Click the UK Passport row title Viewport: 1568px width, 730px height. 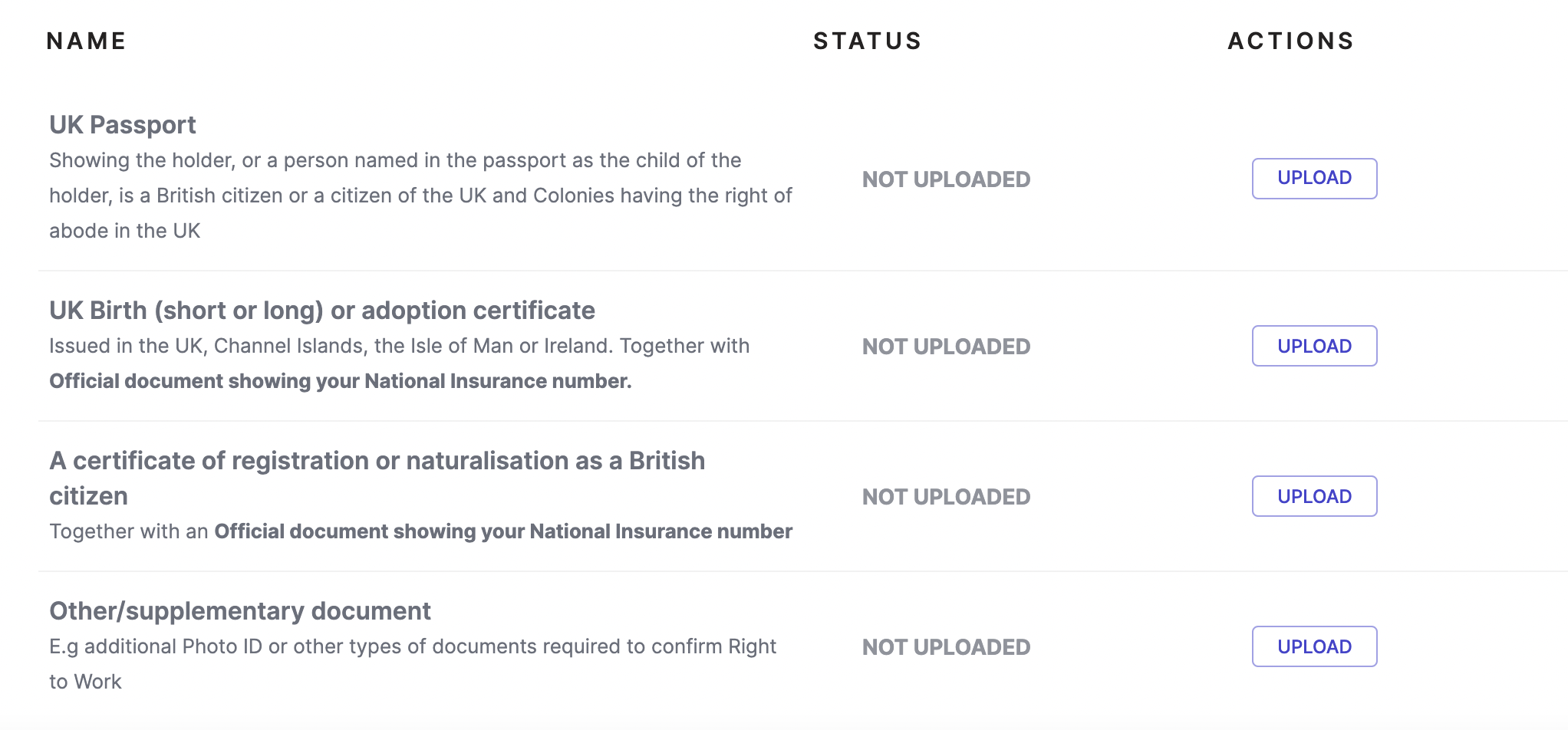click(x=123, y=124)
